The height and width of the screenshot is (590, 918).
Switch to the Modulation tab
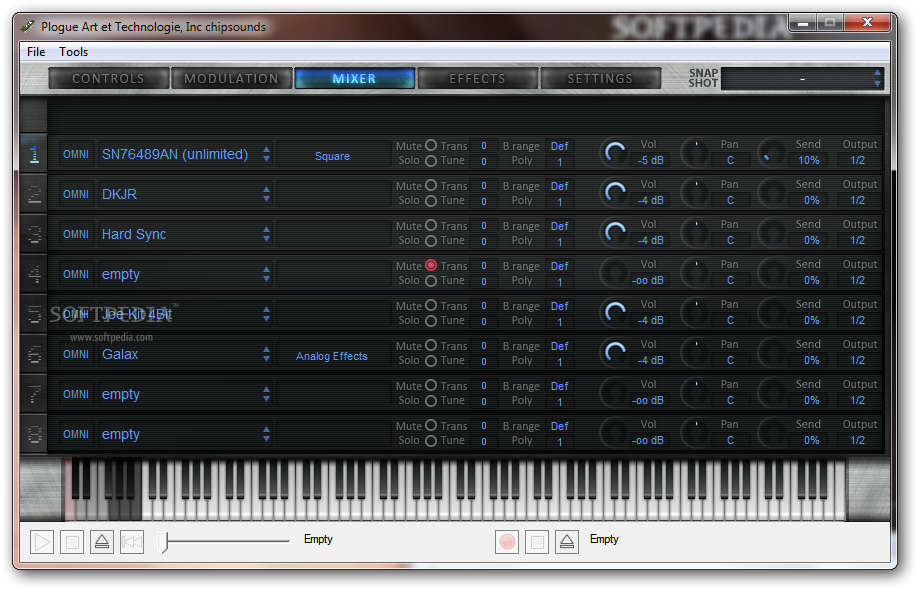point(231,78)
